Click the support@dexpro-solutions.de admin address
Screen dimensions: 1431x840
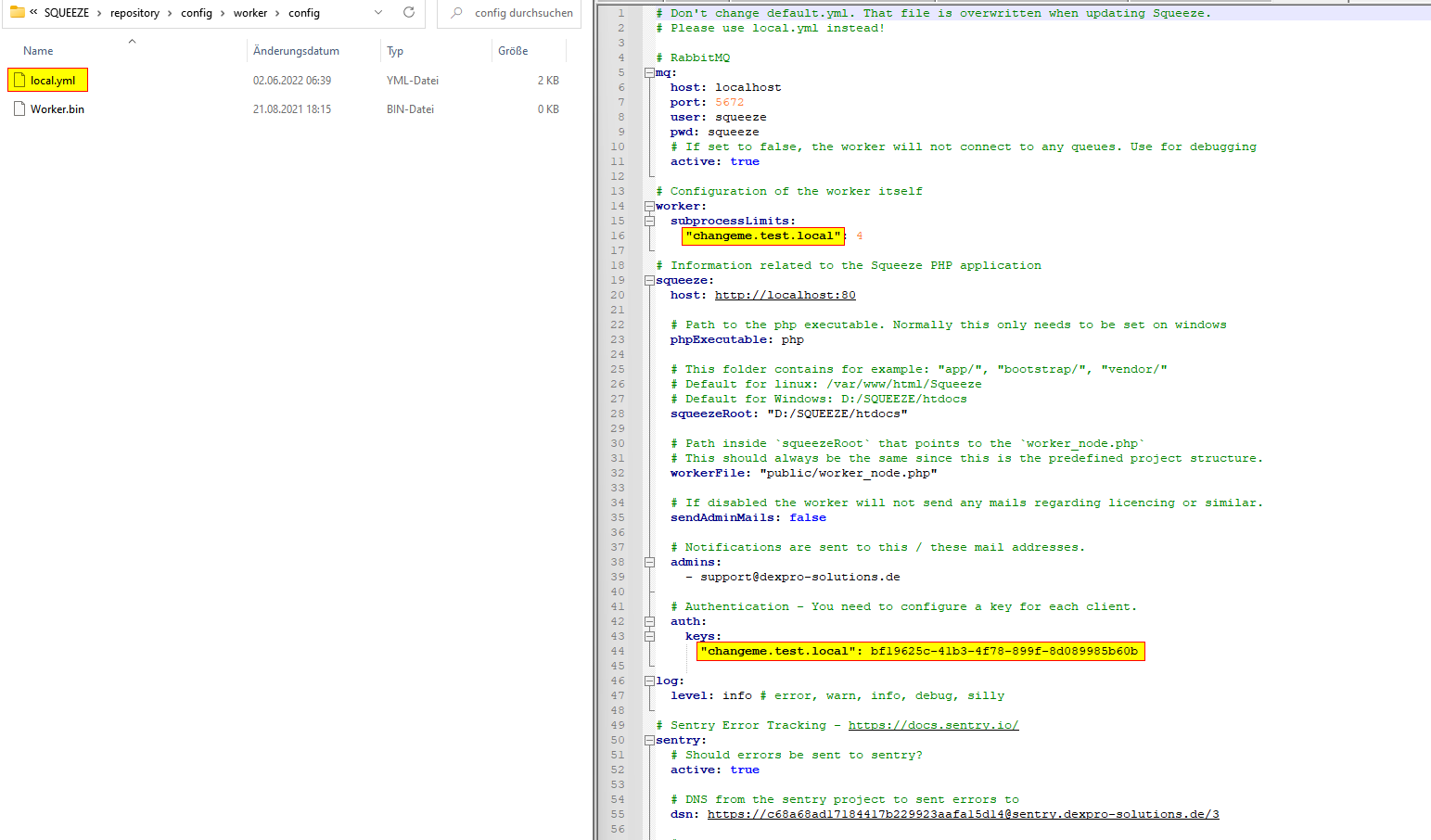[799, 577]
